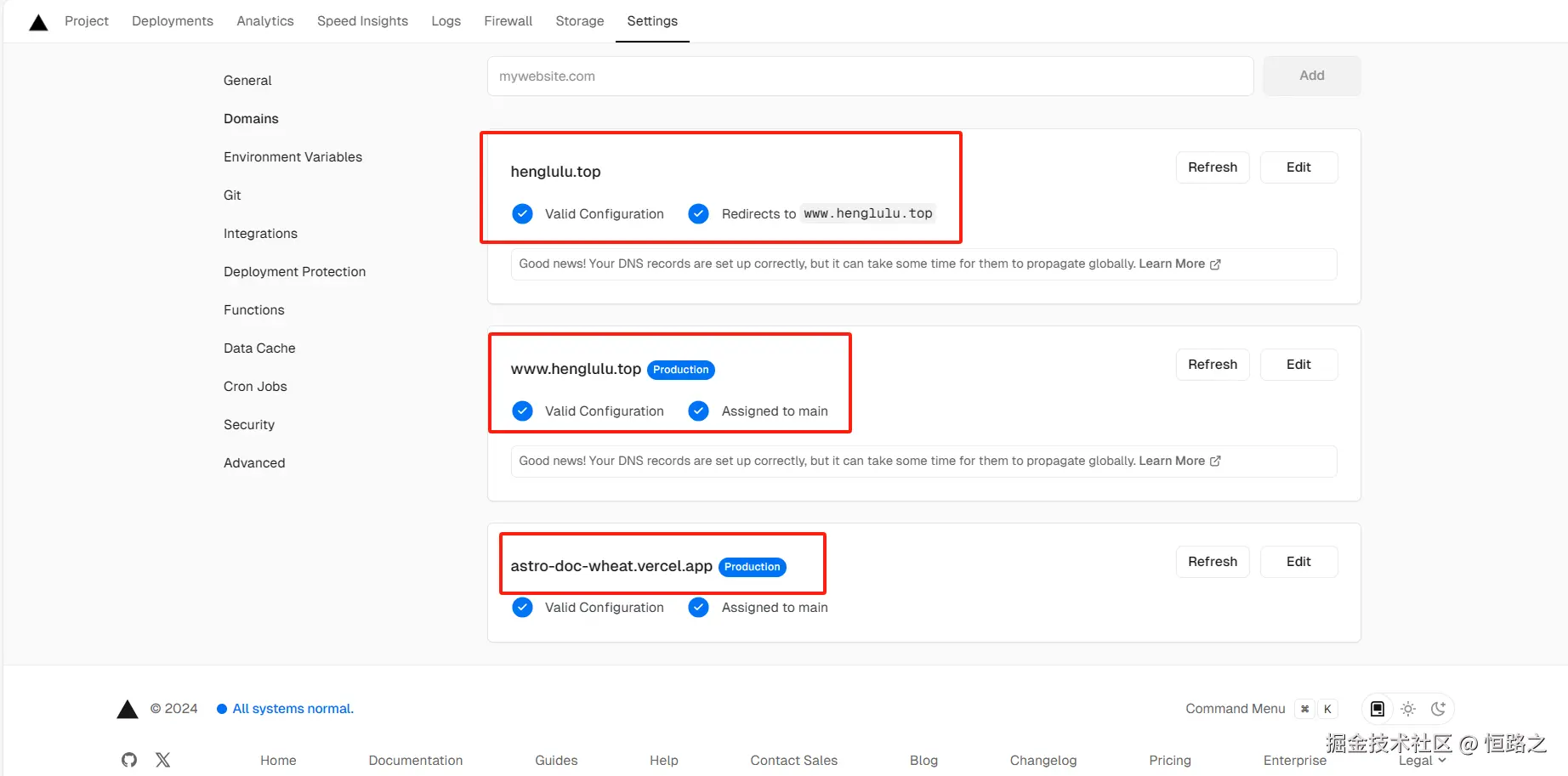Click Assigned to main check icon for www.henglulu.top
The image size is (1568, 776).
(x=699, y=411)
